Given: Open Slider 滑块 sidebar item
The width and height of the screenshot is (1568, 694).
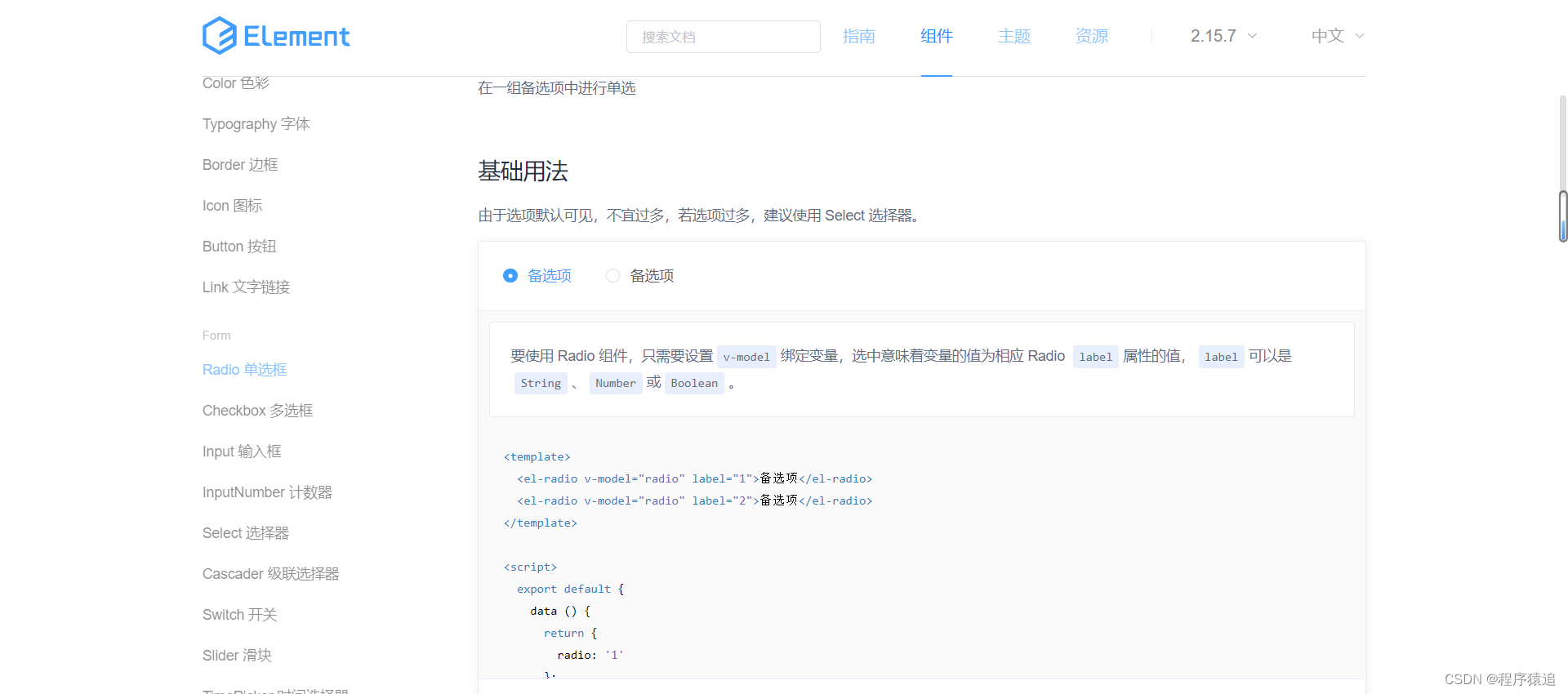Looking at the screenshot, I should pyautogui.click(x=237, y=656).
